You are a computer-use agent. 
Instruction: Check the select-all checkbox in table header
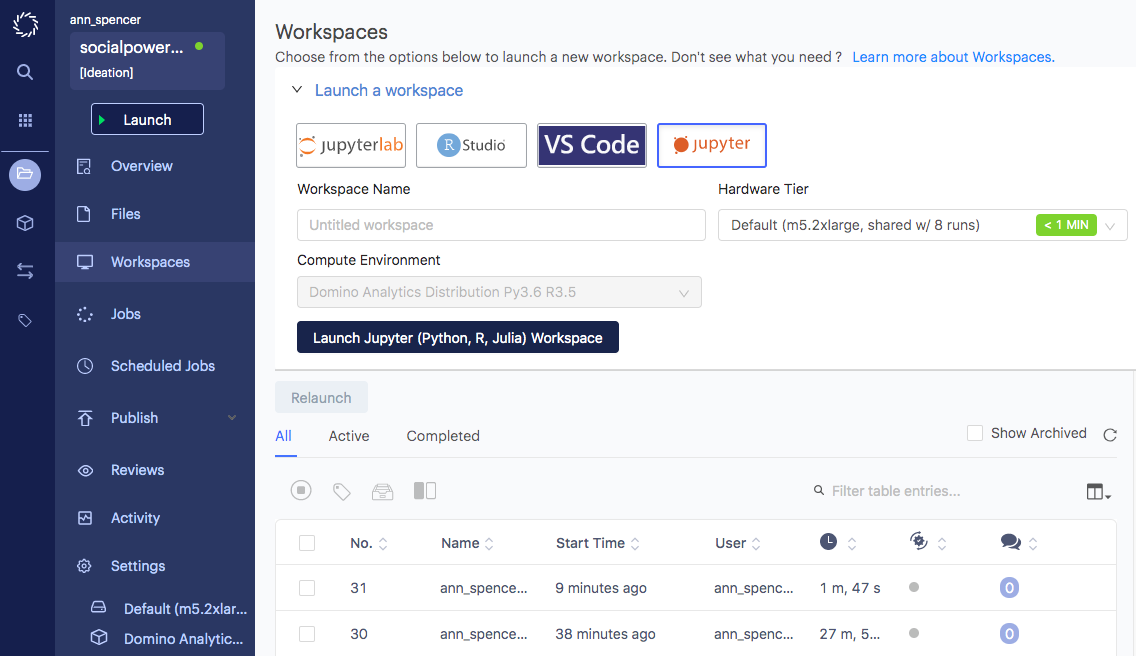[x=307, y=543]
